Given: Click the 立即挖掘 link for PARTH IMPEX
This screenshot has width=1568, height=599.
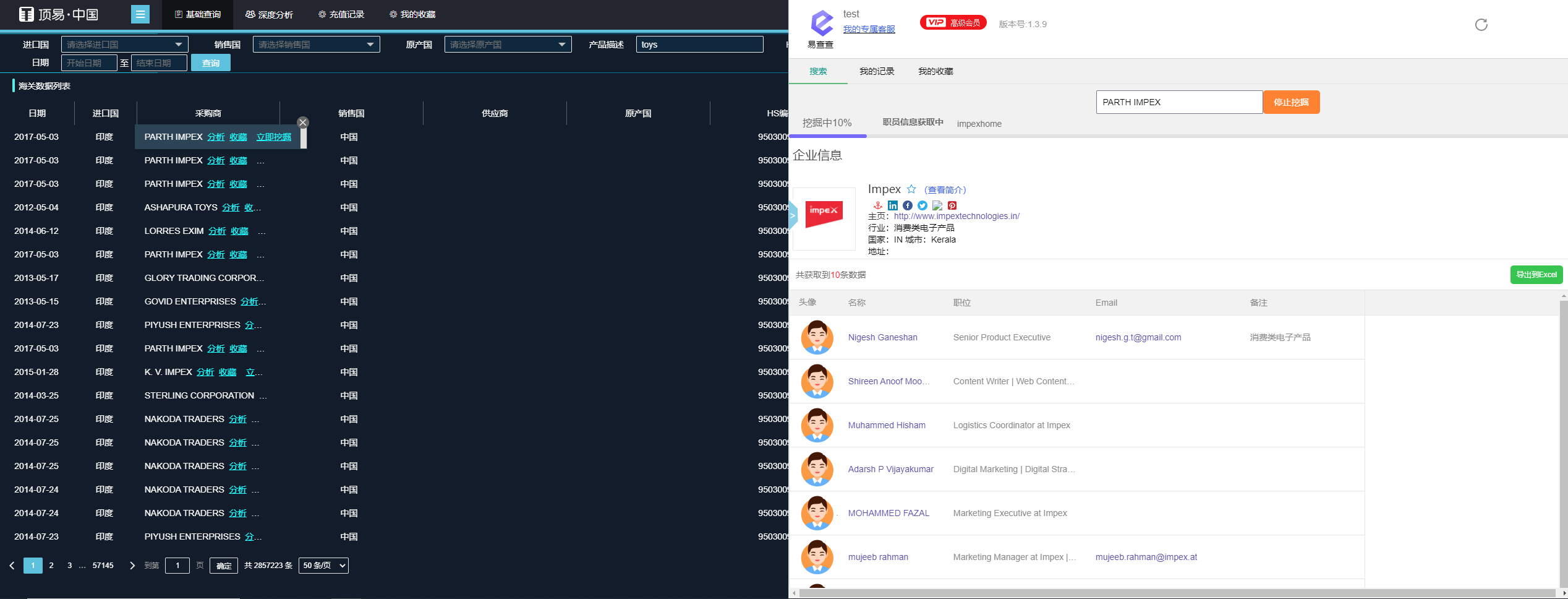Looking at the screenshot, I should click(274, 137).
